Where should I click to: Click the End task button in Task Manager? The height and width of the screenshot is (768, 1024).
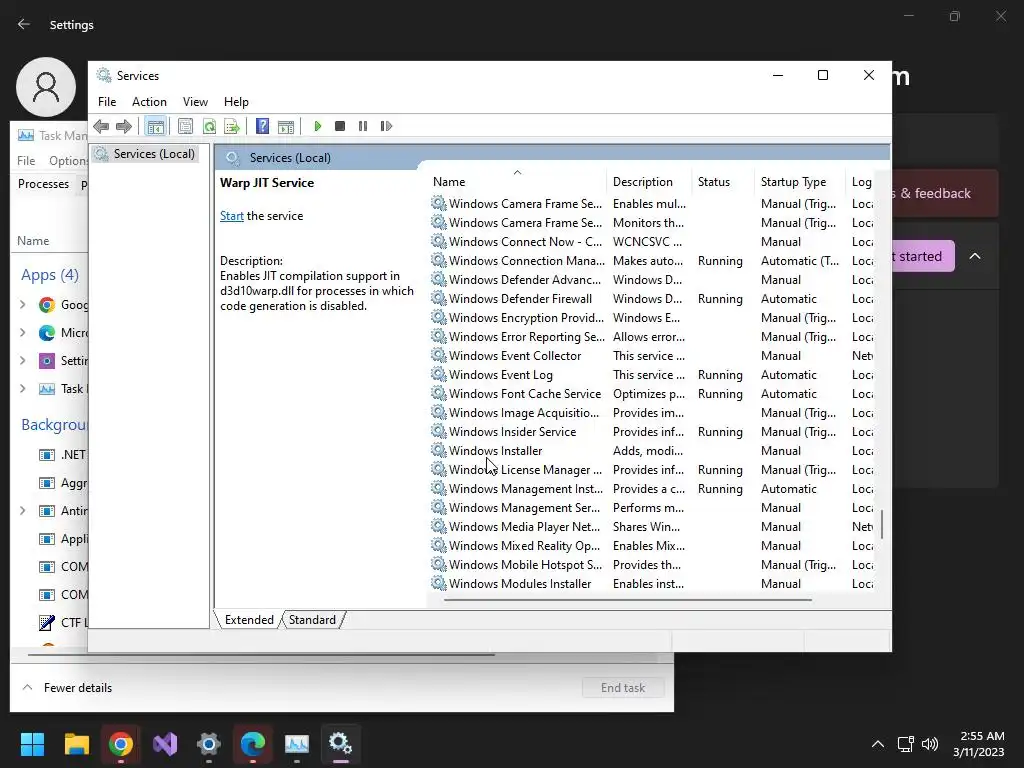point(623,688)
